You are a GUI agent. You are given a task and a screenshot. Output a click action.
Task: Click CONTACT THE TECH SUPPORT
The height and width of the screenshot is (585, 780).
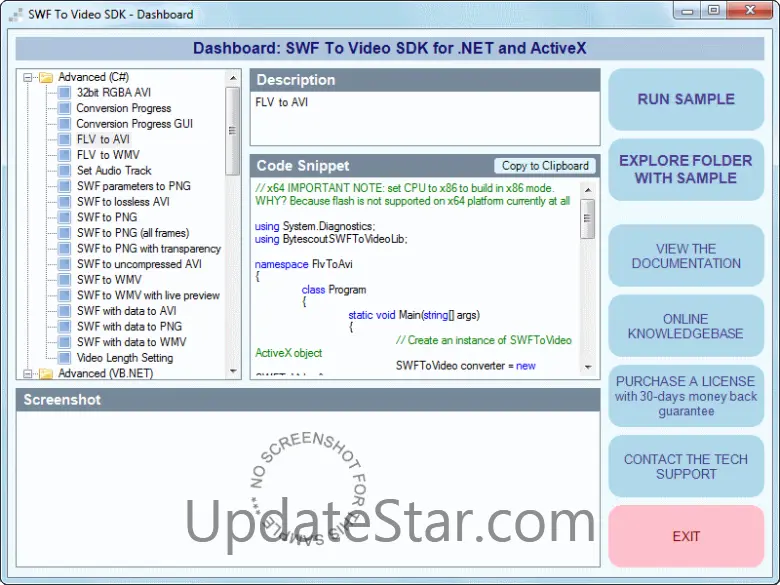coord(686,466)
